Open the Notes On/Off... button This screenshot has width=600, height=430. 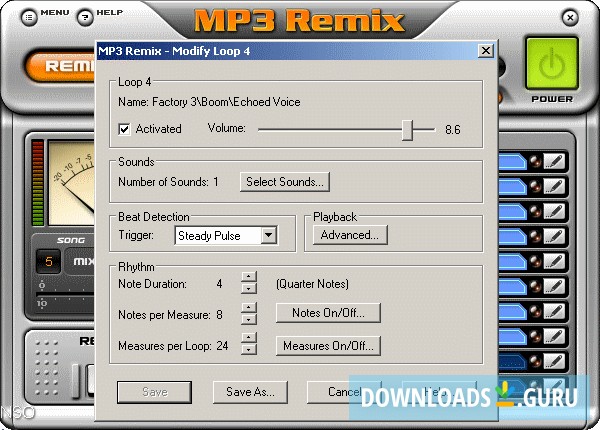(x=328, y=313)
